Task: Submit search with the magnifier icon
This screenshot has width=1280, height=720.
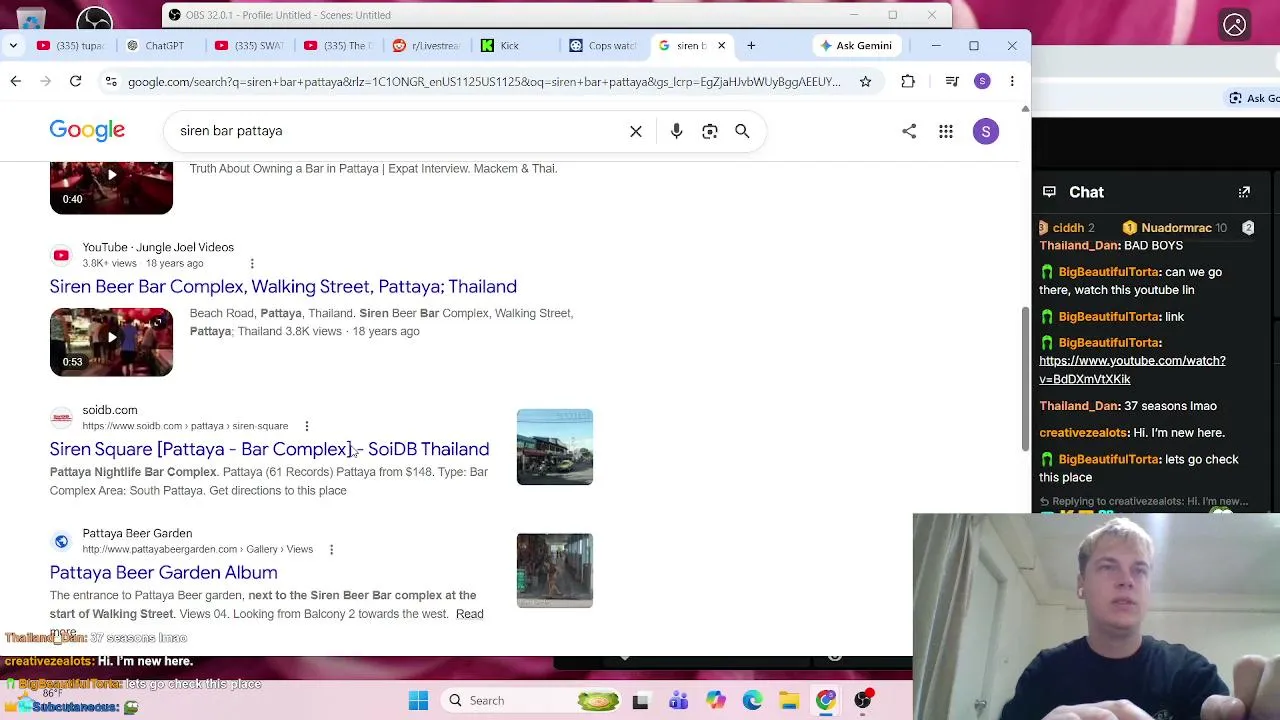Action: coord(742,131)
